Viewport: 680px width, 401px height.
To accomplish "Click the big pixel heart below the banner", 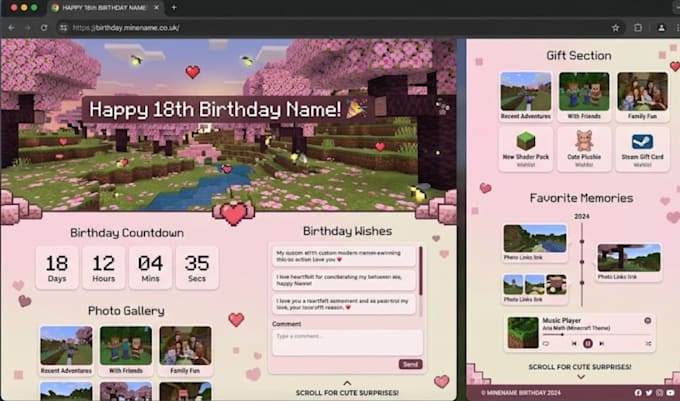I will pos(234,213).
